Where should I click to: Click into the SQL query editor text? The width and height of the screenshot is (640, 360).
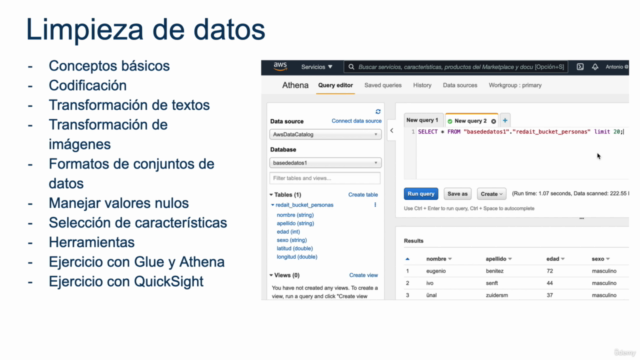coord(520,132)
